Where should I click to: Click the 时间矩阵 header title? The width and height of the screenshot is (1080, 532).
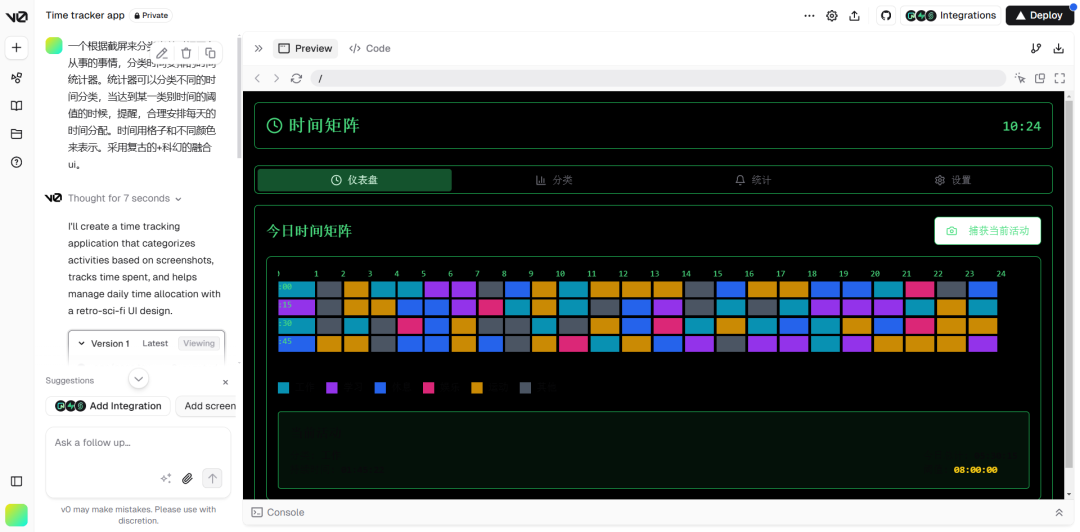click(x=324, y=125)
